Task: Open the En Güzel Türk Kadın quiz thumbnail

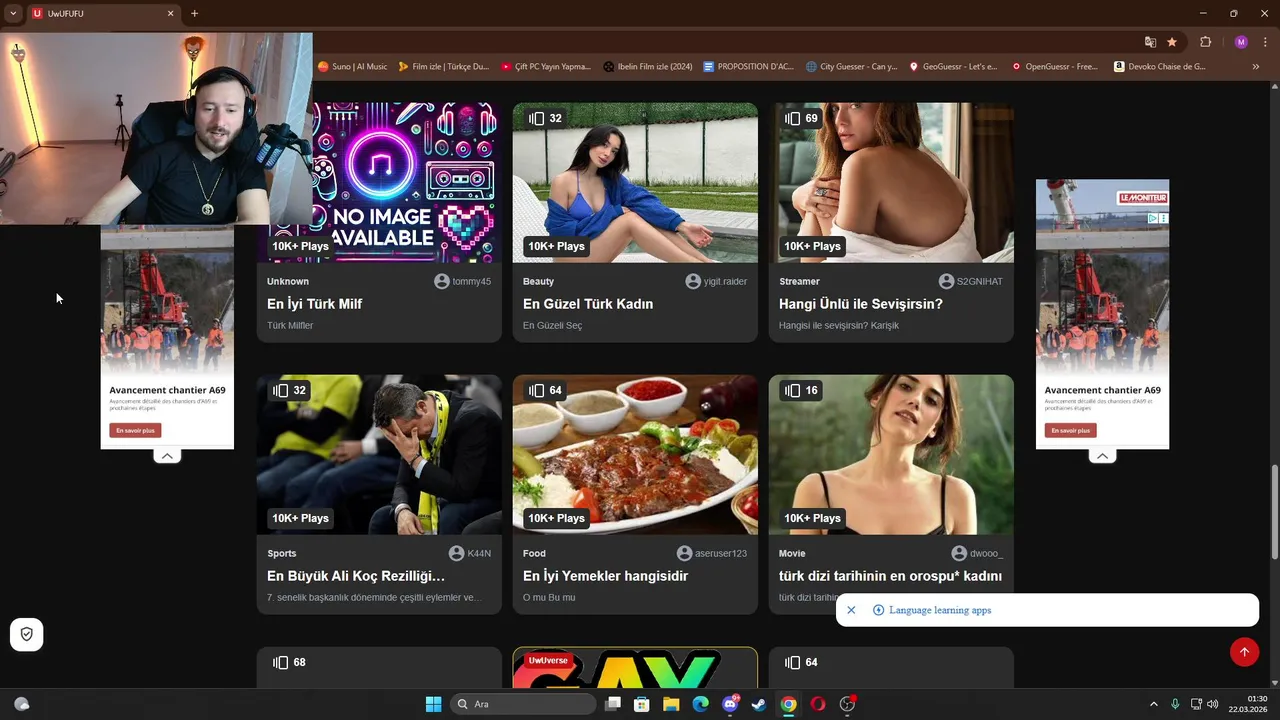Action: click(635, 182)
